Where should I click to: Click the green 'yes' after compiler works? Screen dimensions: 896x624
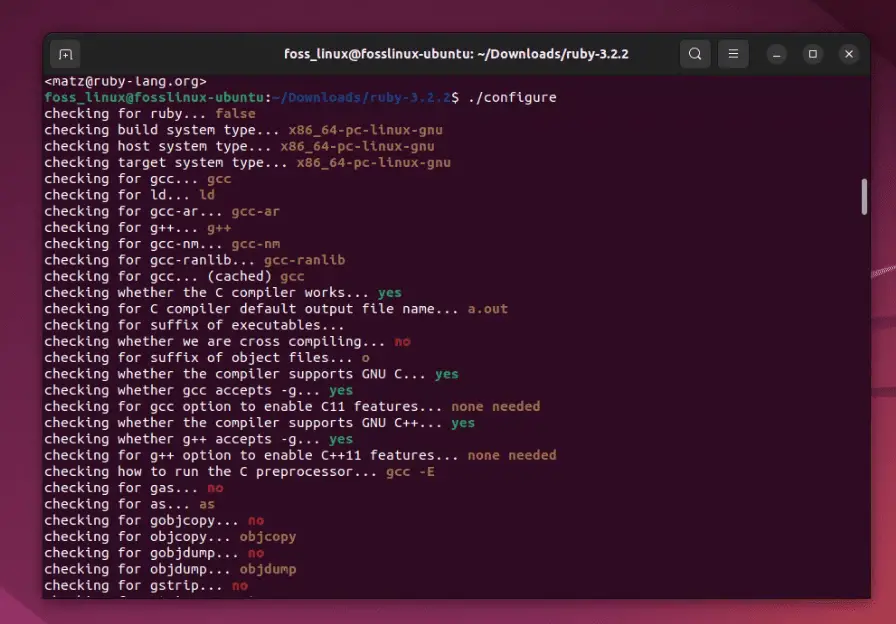pyautogui.click(x=390, y=293)
